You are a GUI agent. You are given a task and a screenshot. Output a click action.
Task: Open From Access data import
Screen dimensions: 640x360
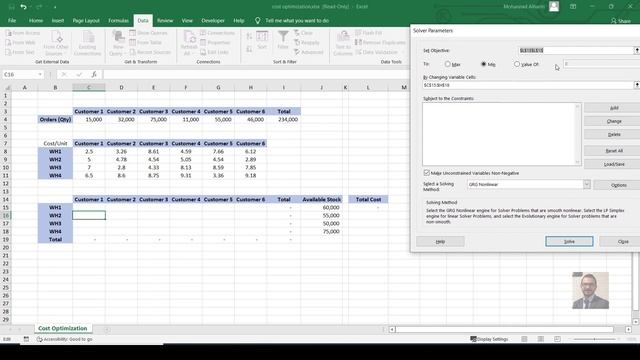coord(23,33)
